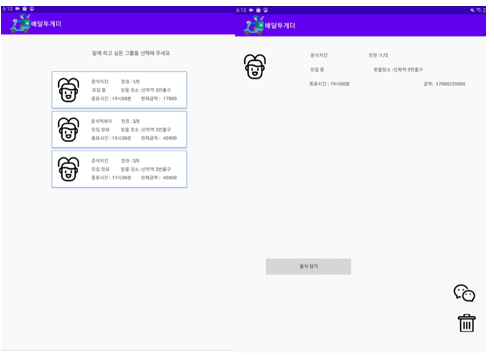Click the store name on the detail screen
The height and width of the screenshot is (364, 494).
click(x=319, y=55)
